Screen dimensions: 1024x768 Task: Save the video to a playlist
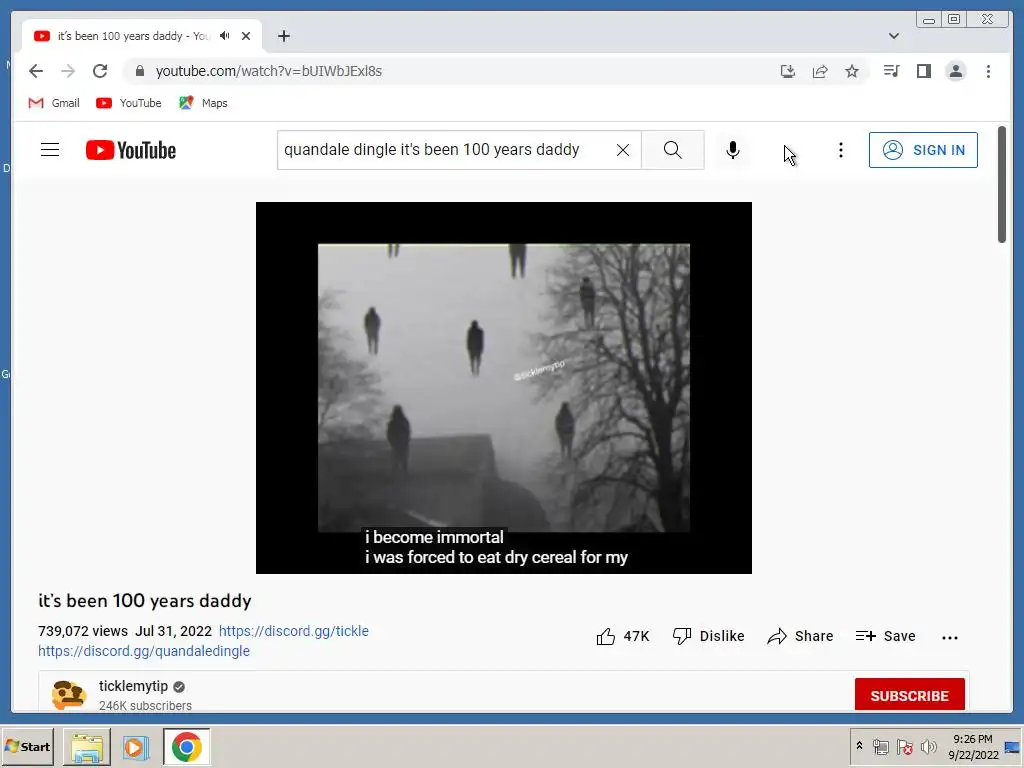(886, 636)
